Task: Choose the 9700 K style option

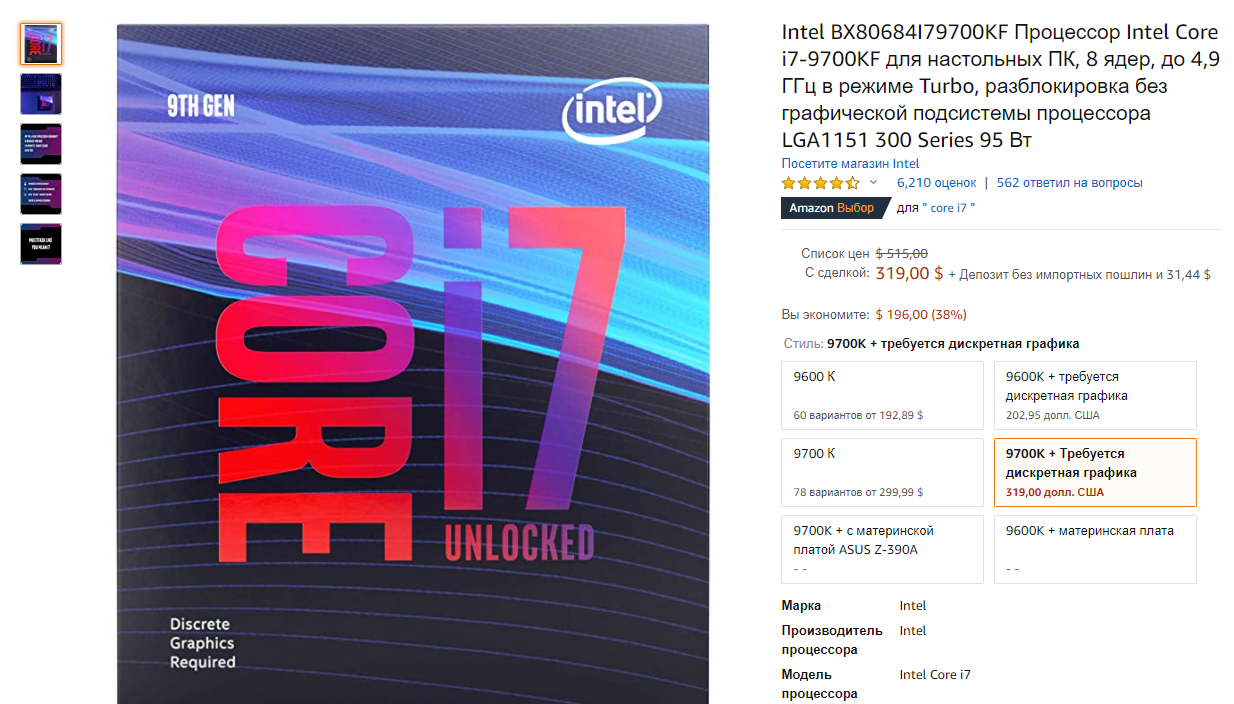Action: click(882, 472)
